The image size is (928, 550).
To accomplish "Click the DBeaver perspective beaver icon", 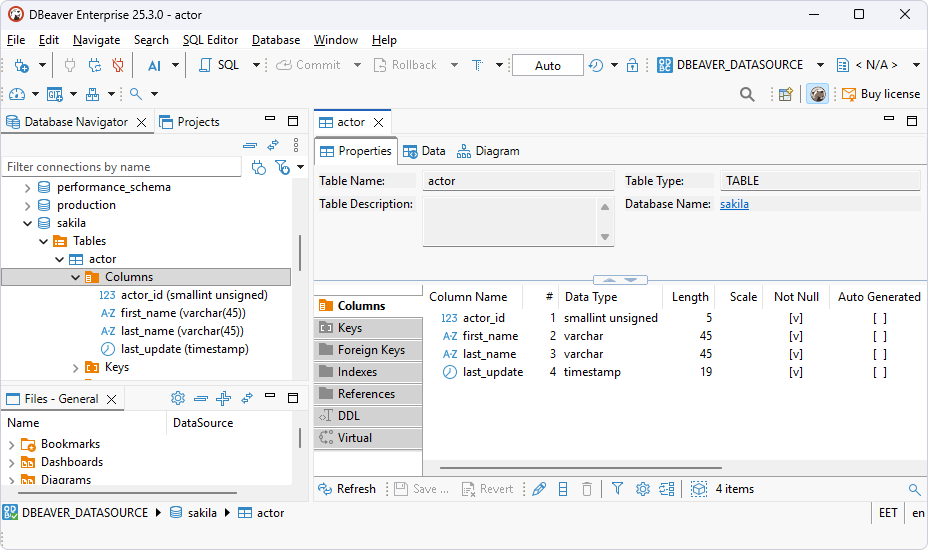I will pyautogui.click(x=817, y=94).
